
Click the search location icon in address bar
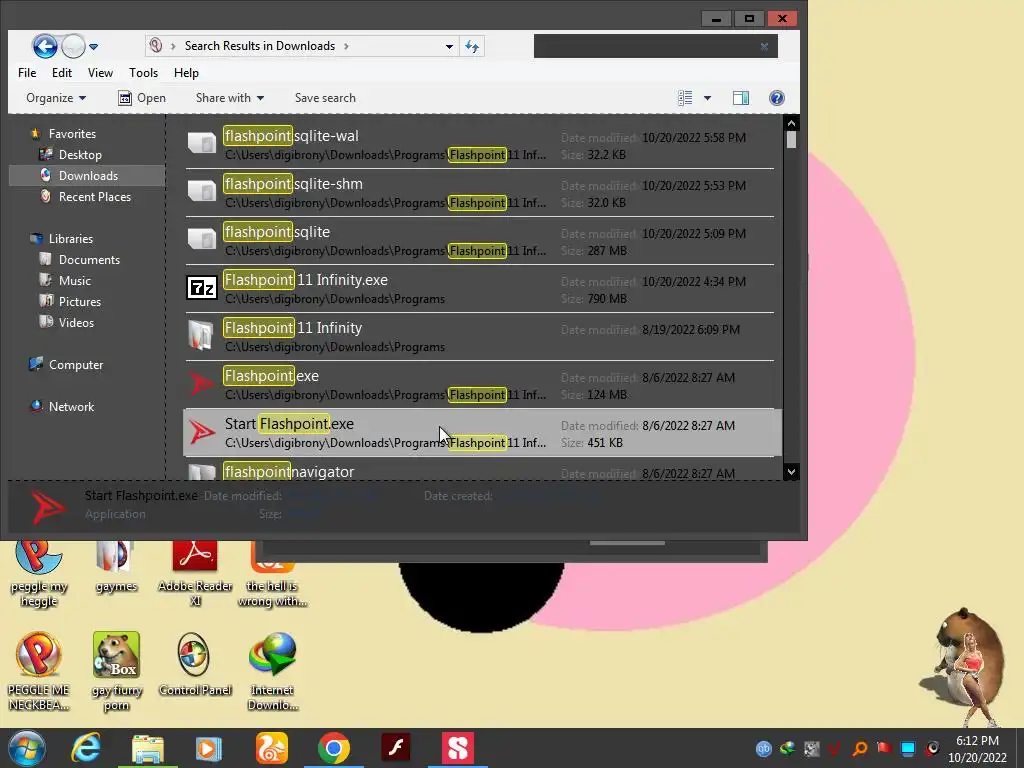tap(156, 46)
